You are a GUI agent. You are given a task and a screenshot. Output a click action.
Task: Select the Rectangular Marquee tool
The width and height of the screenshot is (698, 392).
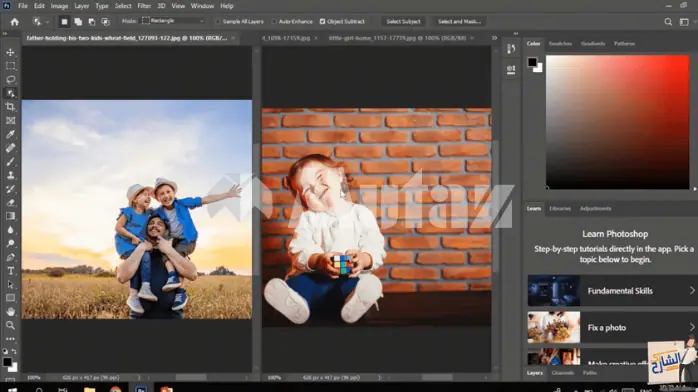click(x=10, y=66)
